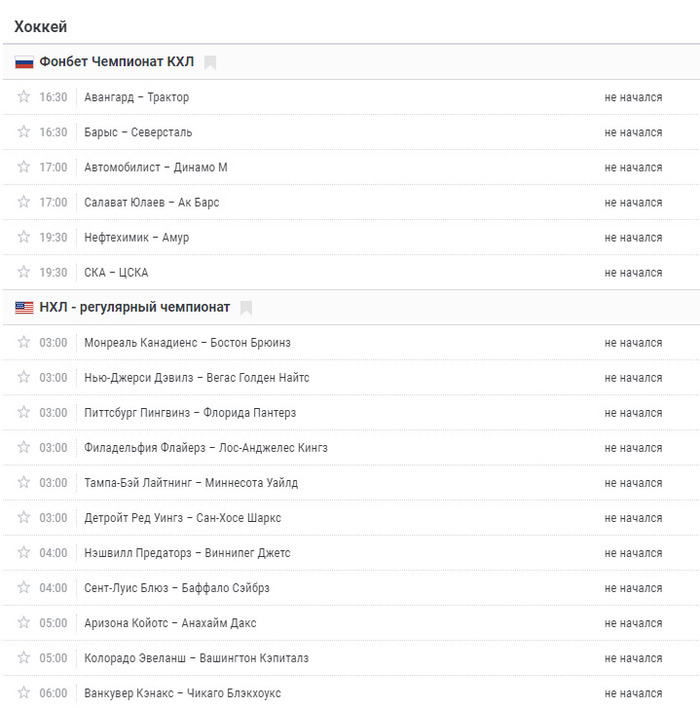Click the Russian flag icon

(x=24, y=62)
